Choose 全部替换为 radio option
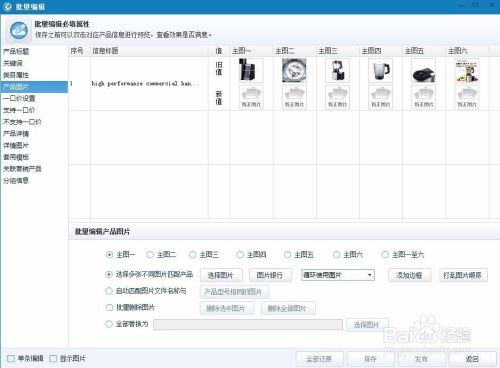 click(109, 324)
